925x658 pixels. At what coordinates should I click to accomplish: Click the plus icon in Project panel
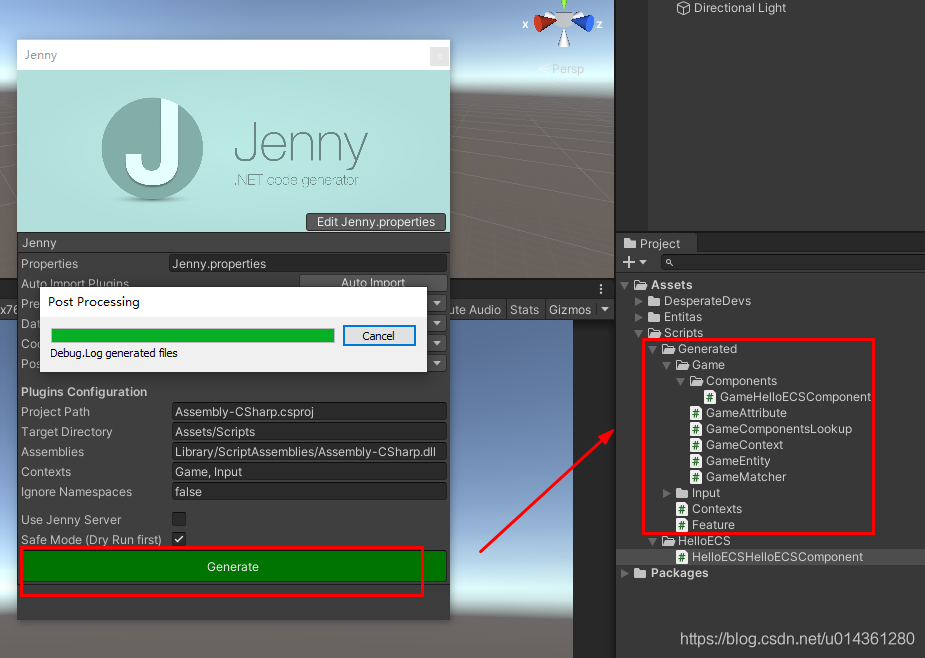pyautogui.click(x=626, y=262)
